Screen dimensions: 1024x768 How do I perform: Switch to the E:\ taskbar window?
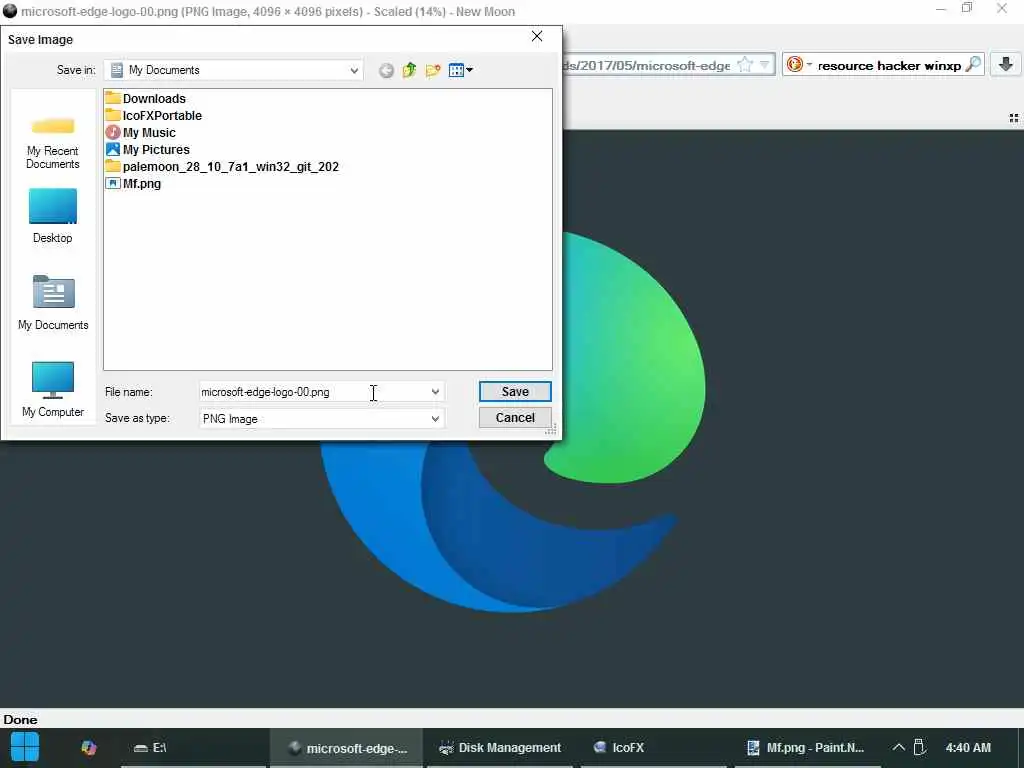coord(193,748)
